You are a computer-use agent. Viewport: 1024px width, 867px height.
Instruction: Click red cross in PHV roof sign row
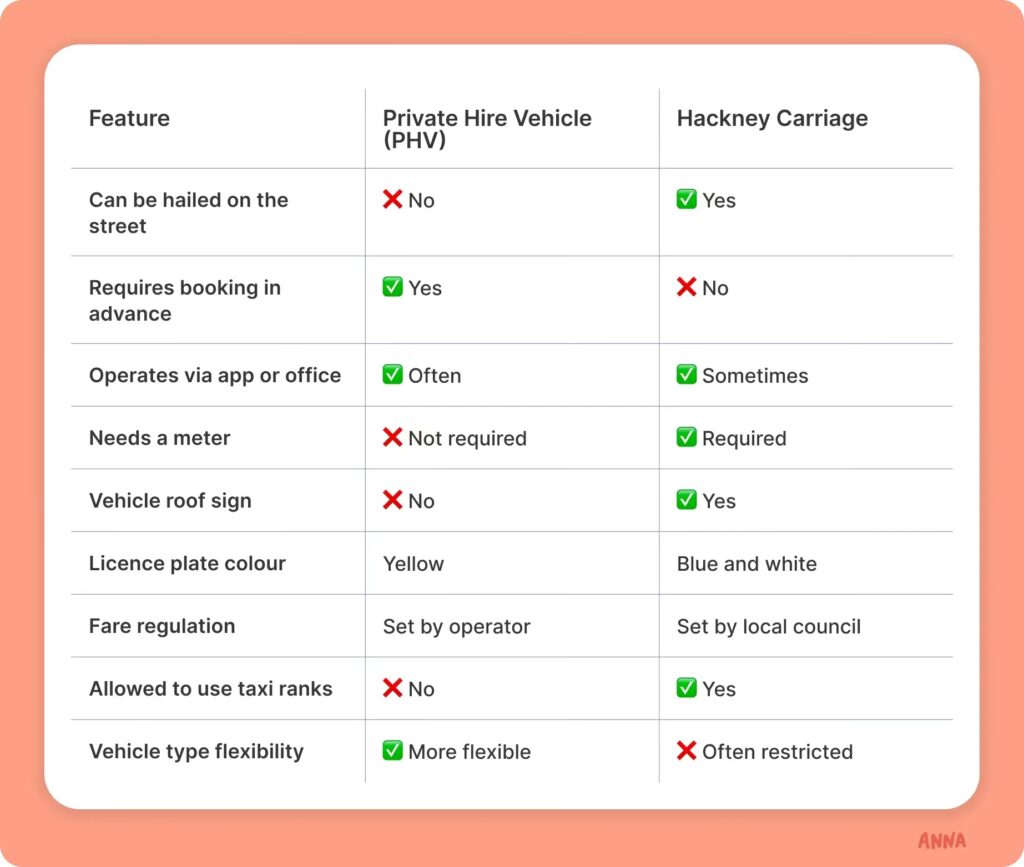[393, 500]
